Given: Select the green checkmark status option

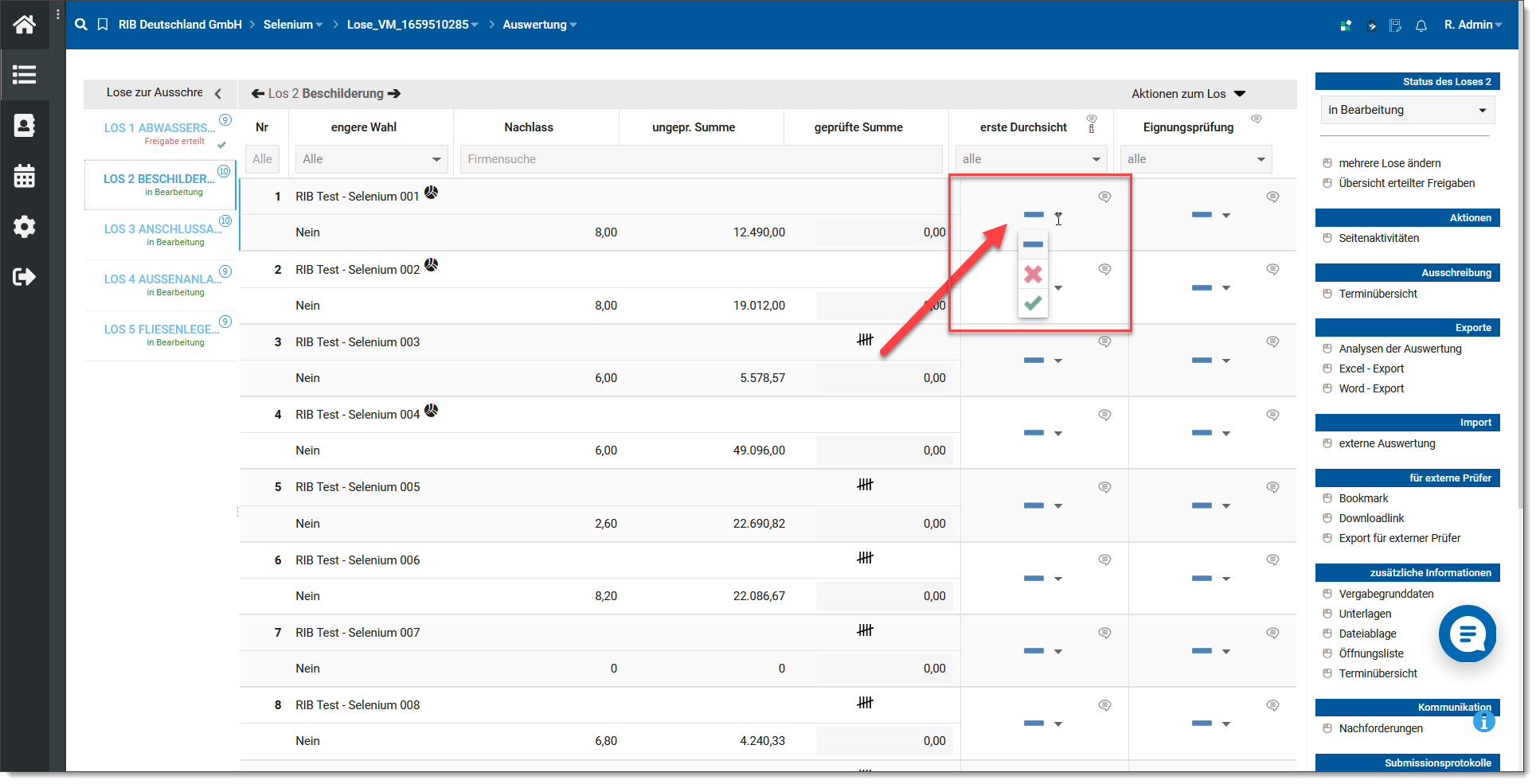Looking at the screenshot, I should [1033, 303].
